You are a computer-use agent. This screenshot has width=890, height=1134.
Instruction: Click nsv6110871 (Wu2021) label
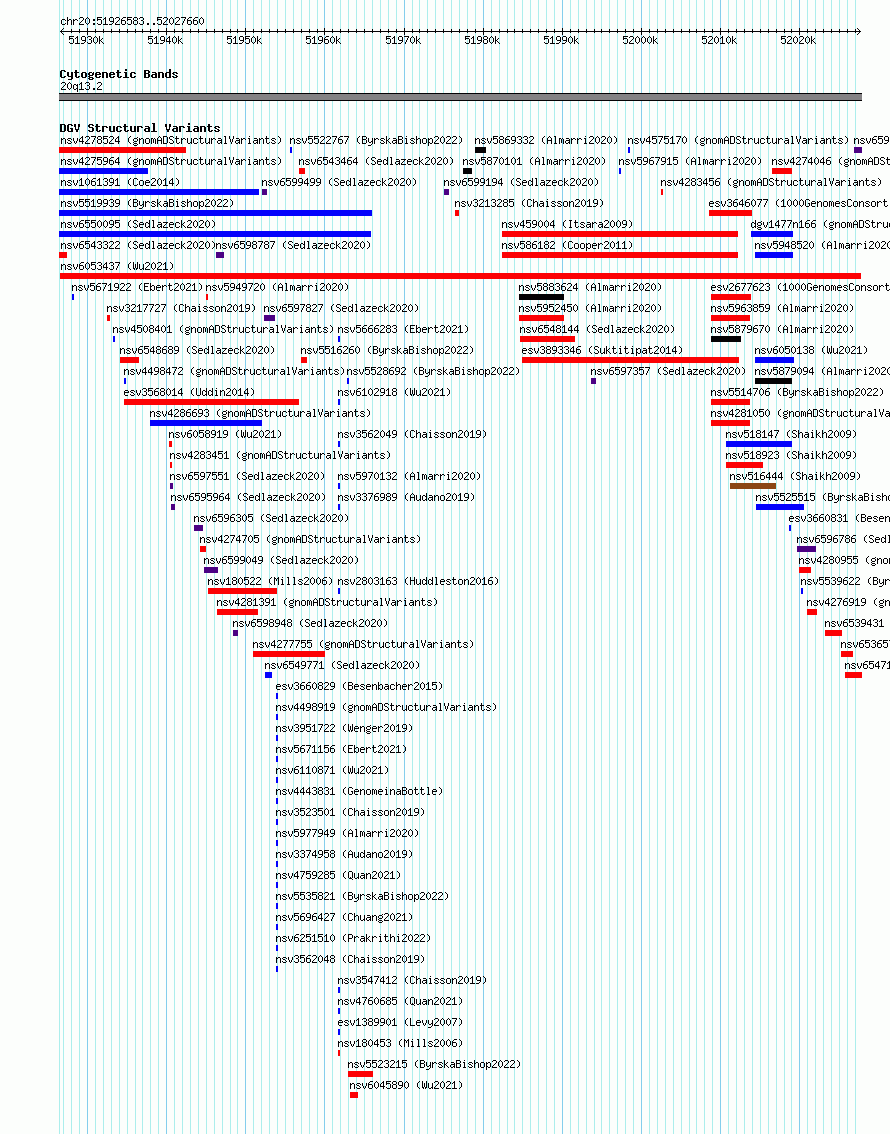click(333, 770)
